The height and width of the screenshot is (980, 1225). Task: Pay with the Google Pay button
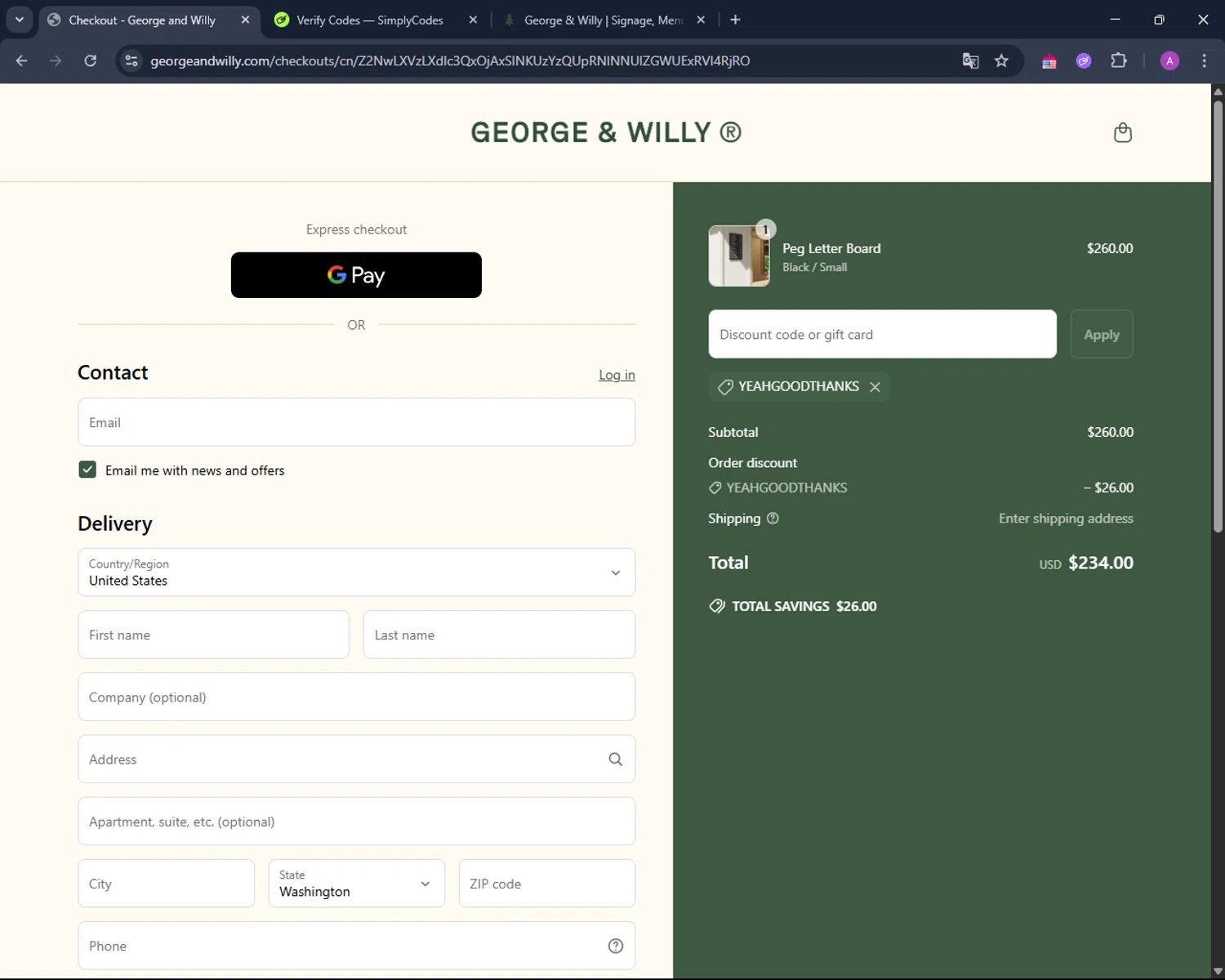tap(356, 275)
